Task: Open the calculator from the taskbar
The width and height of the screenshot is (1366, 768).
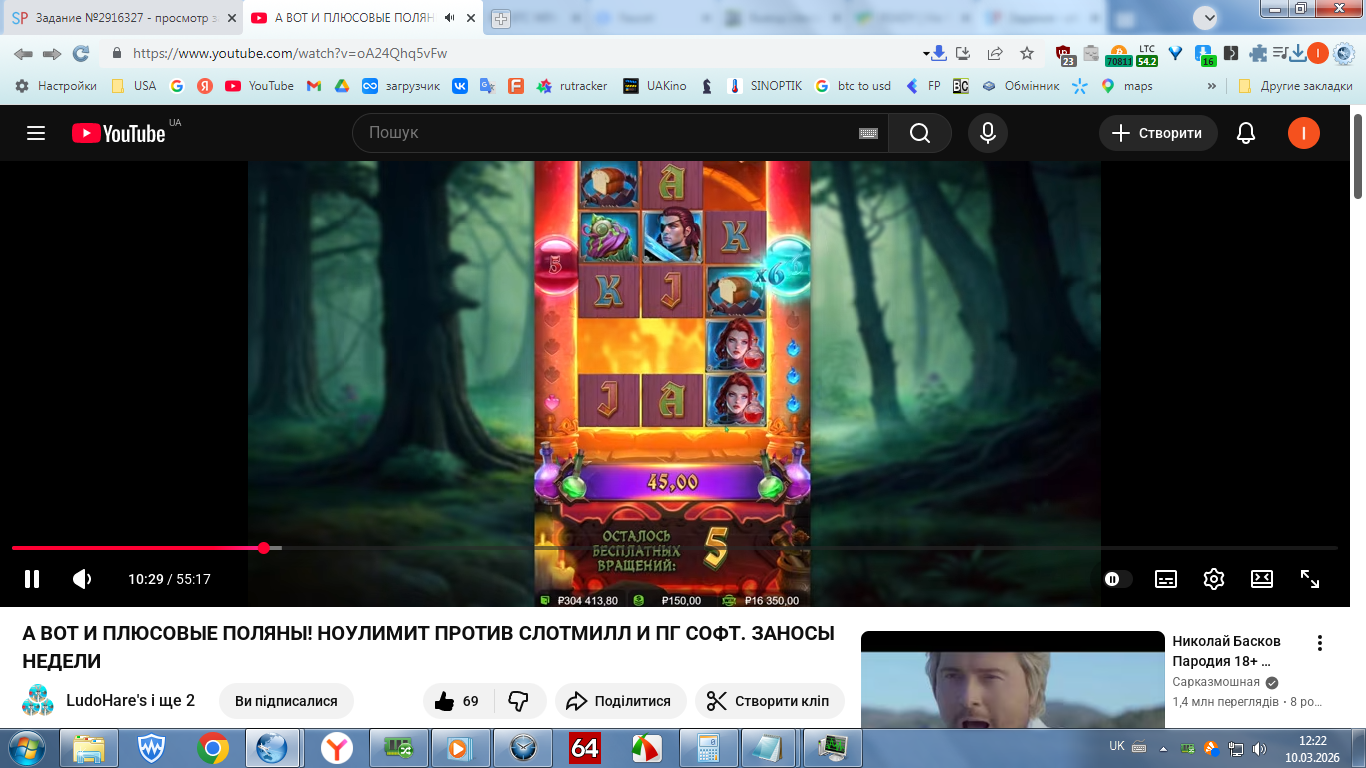Action: (x=709, y=748)
